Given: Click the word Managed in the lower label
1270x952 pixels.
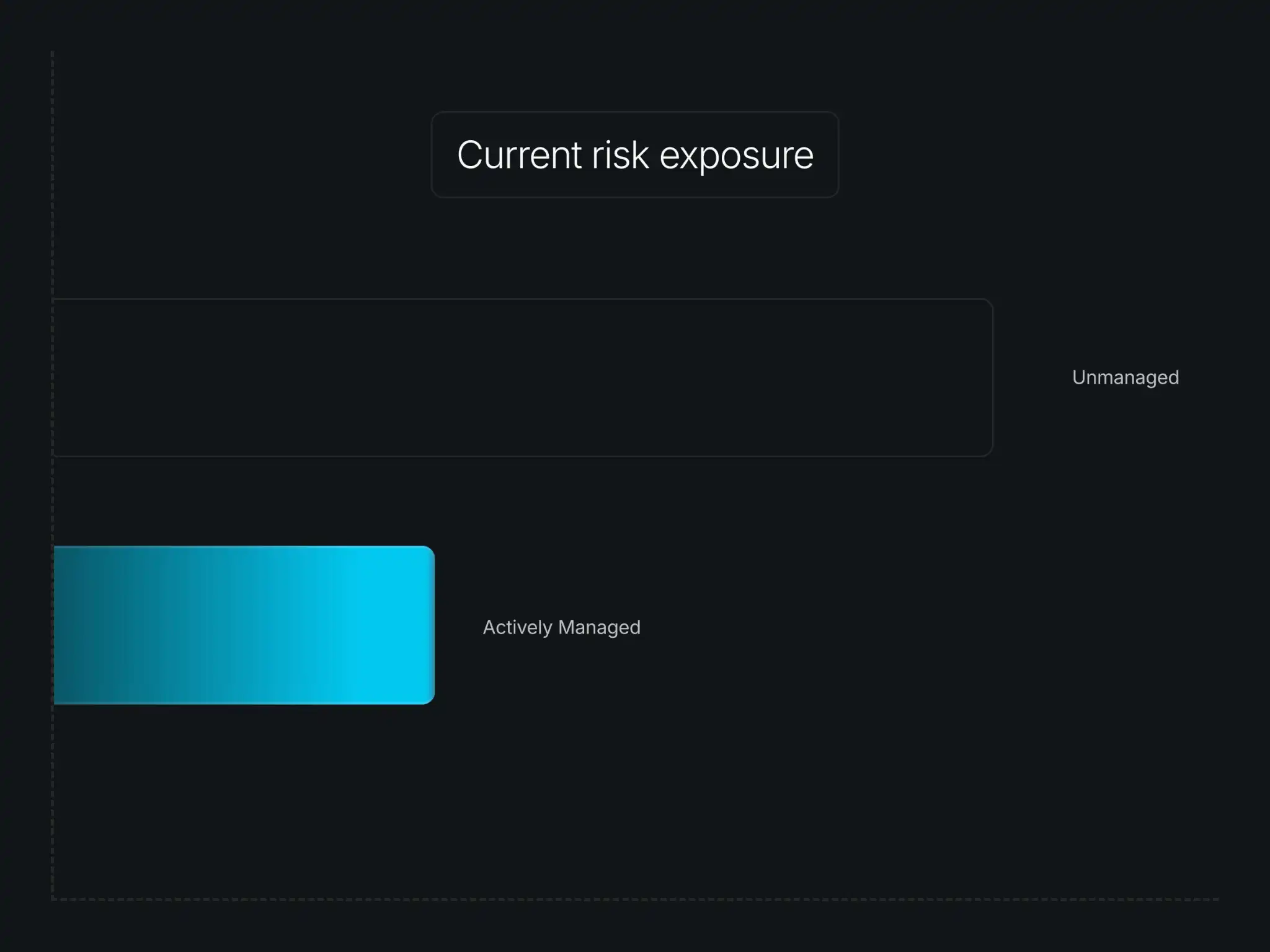Looking at the screenshot, I should (x=599, y=627).
